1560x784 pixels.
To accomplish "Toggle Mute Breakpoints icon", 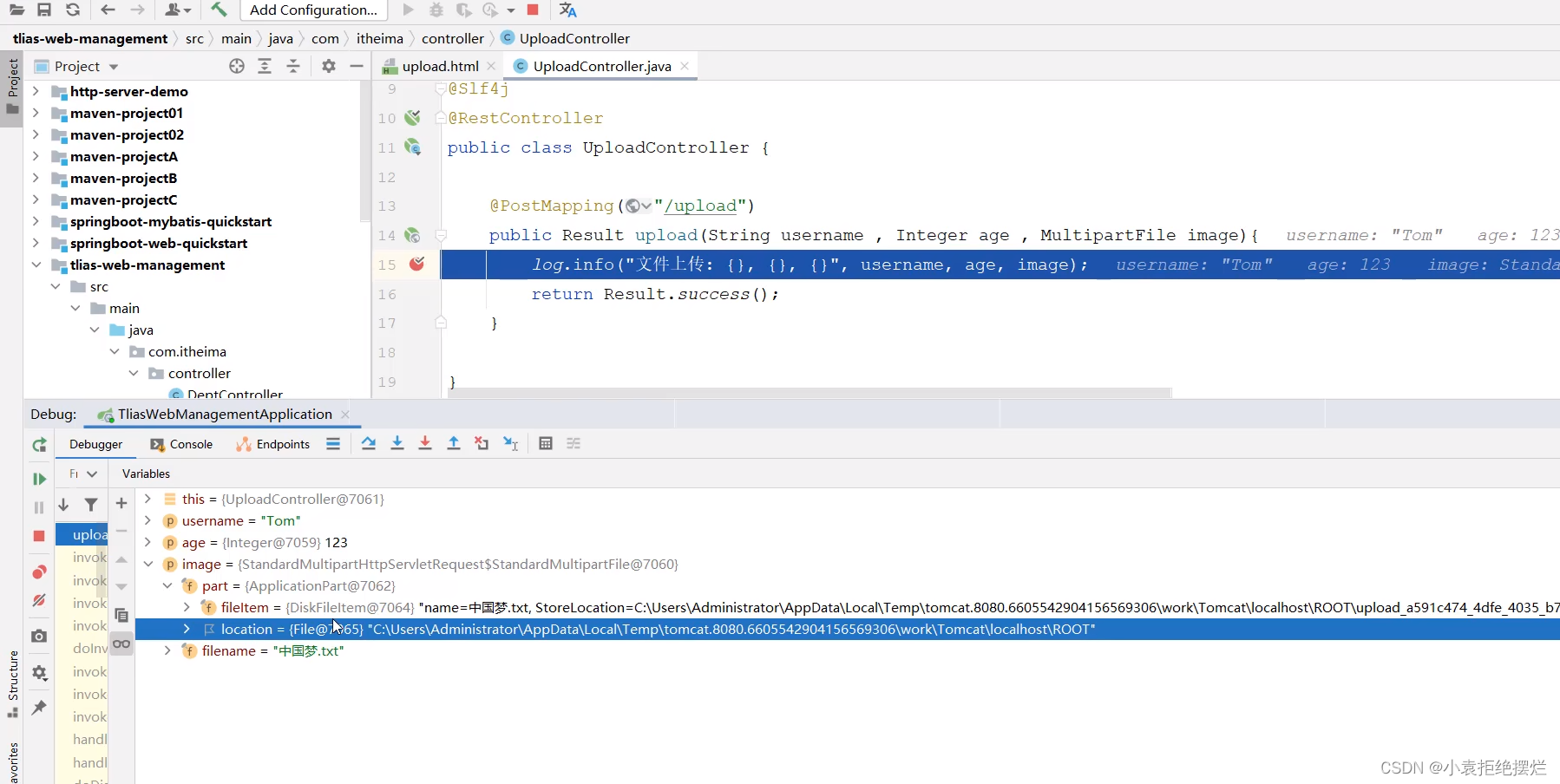I will (x=39, y=600).
